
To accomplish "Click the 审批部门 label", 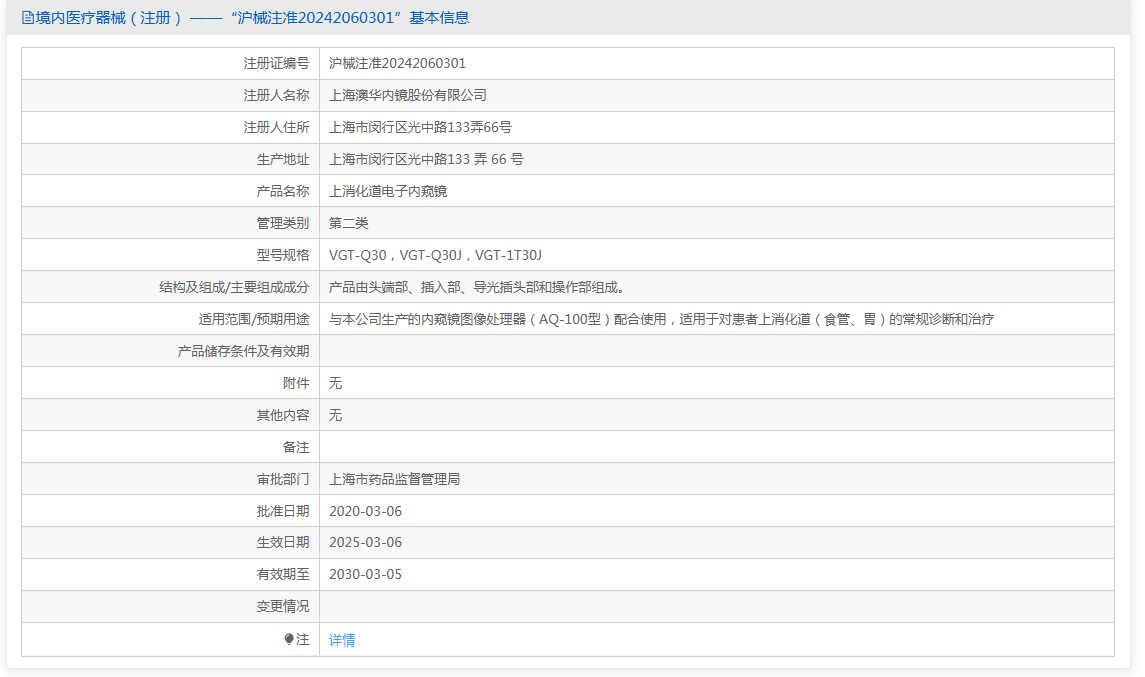I will coord(283,479).
